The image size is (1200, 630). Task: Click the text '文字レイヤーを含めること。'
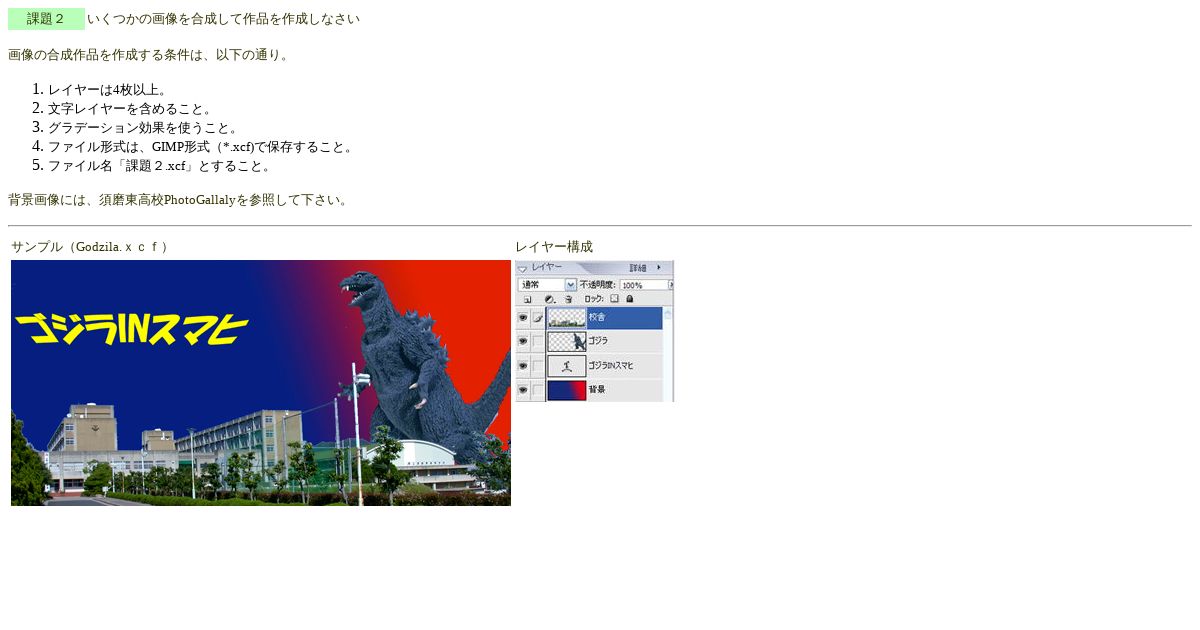click(130, 108)
